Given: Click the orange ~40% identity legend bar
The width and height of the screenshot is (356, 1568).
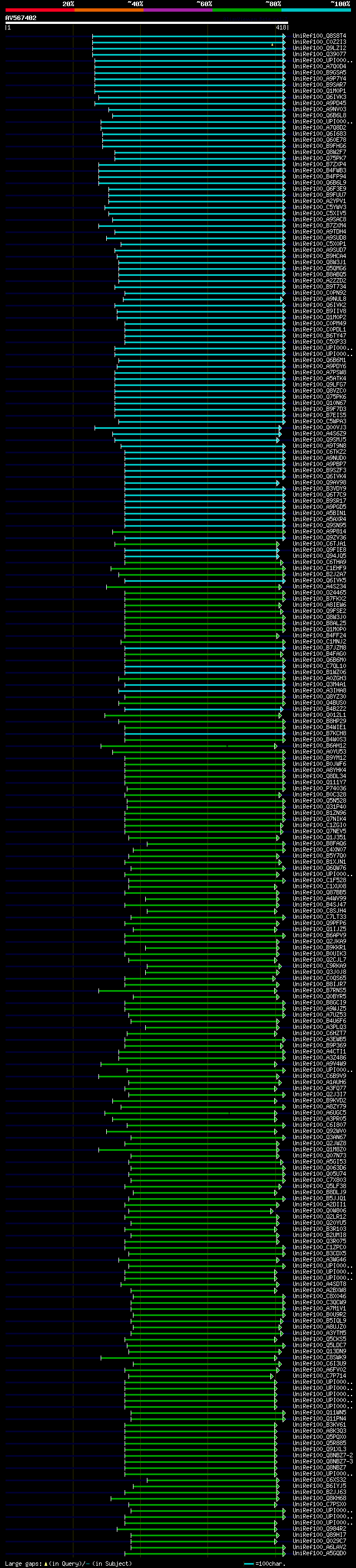Looking at the screenshot, I should 109,10.
